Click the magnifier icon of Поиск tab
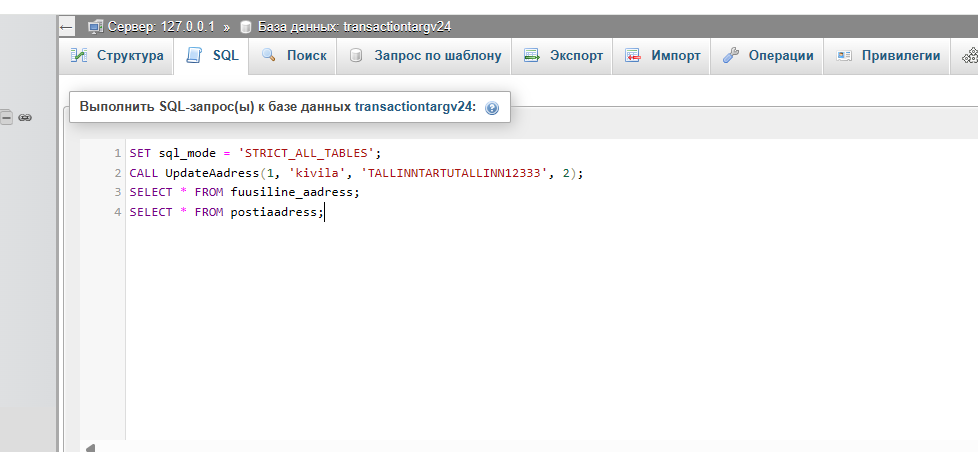978x452 pixels. click(268, 55)
